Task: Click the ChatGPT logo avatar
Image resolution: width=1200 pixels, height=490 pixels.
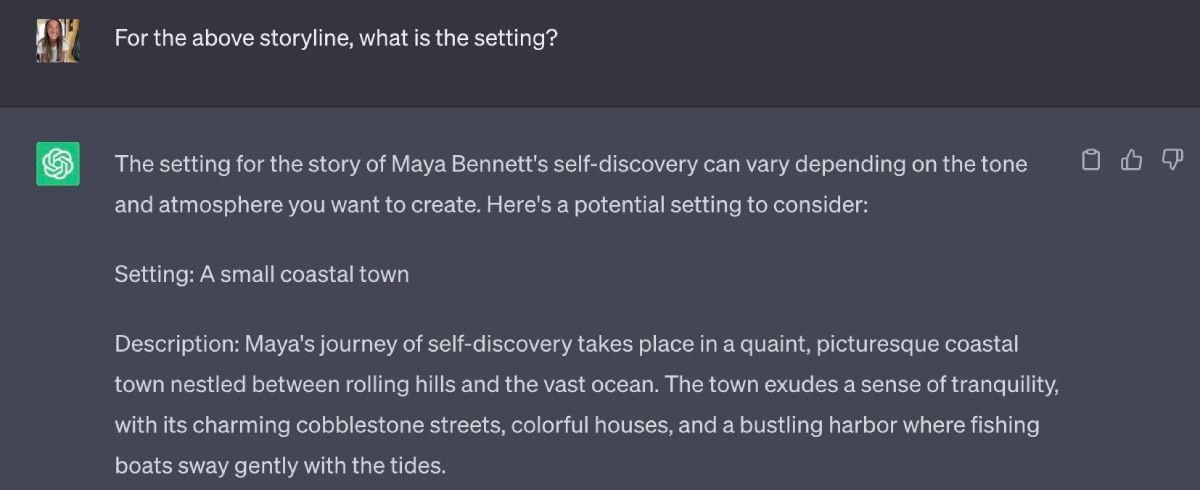Action: pos(58,164)
